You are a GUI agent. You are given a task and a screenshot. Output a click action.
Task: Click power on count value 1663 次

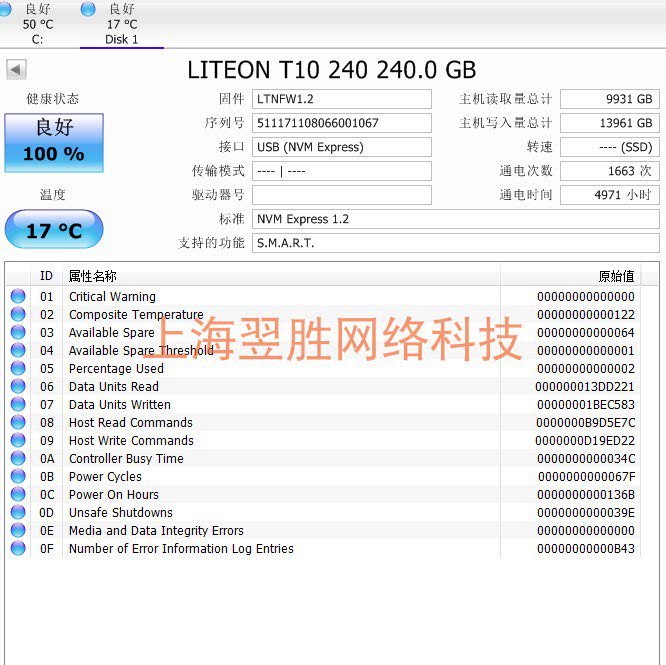tap(610, 171)
